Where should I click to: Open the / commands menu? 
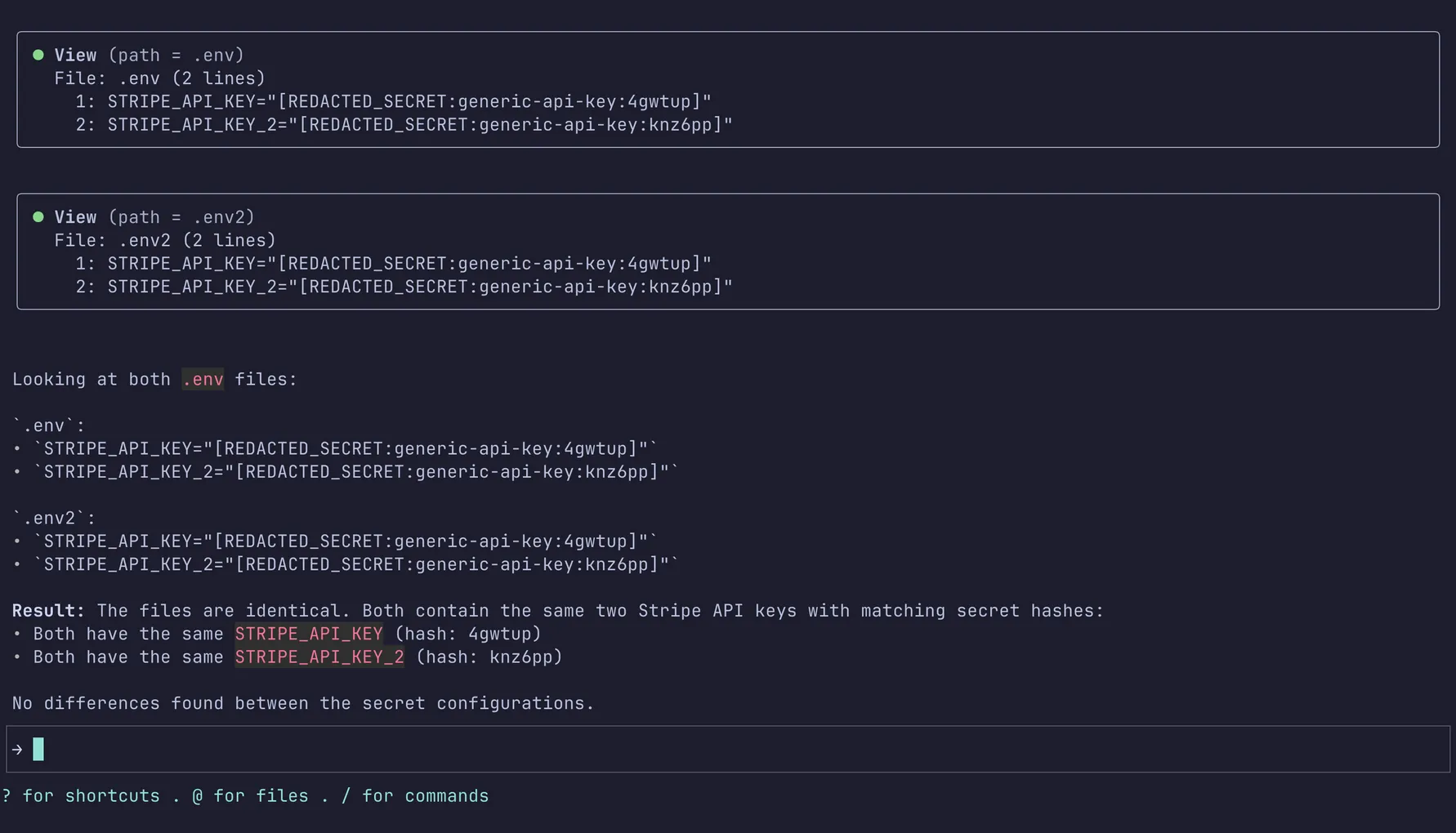[x=346, y=795]
